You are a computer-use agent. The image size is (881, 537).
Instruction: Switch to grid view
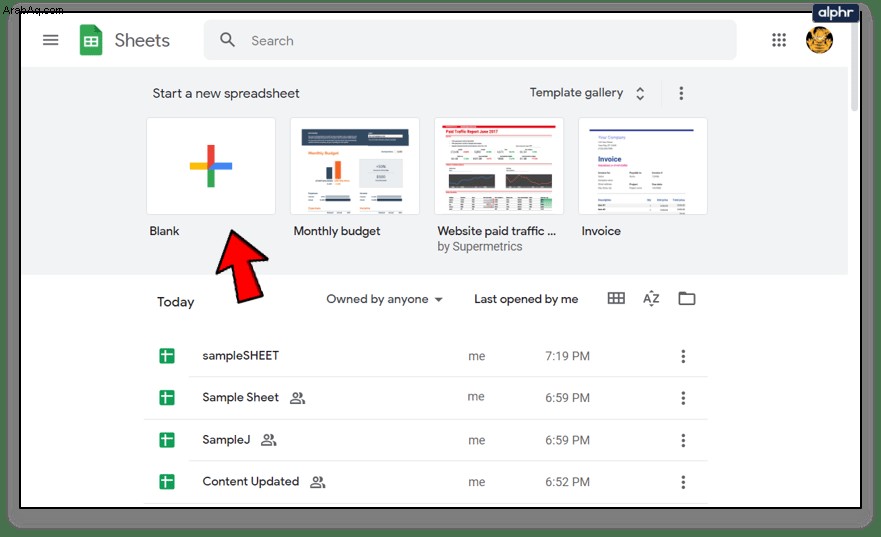(616, 298)
